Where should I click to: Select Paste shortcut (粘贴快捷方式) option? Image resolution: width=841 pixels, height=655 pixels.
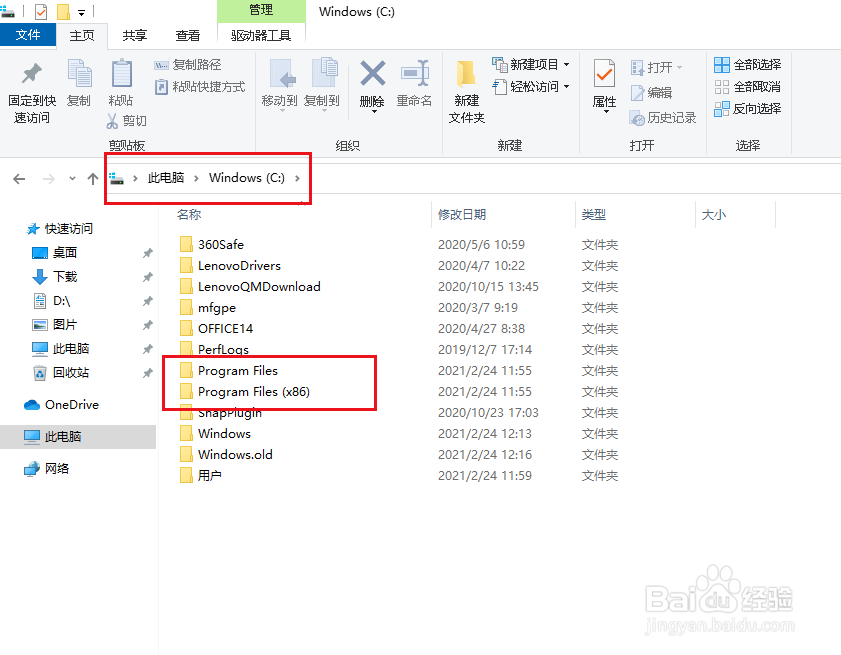200,87
